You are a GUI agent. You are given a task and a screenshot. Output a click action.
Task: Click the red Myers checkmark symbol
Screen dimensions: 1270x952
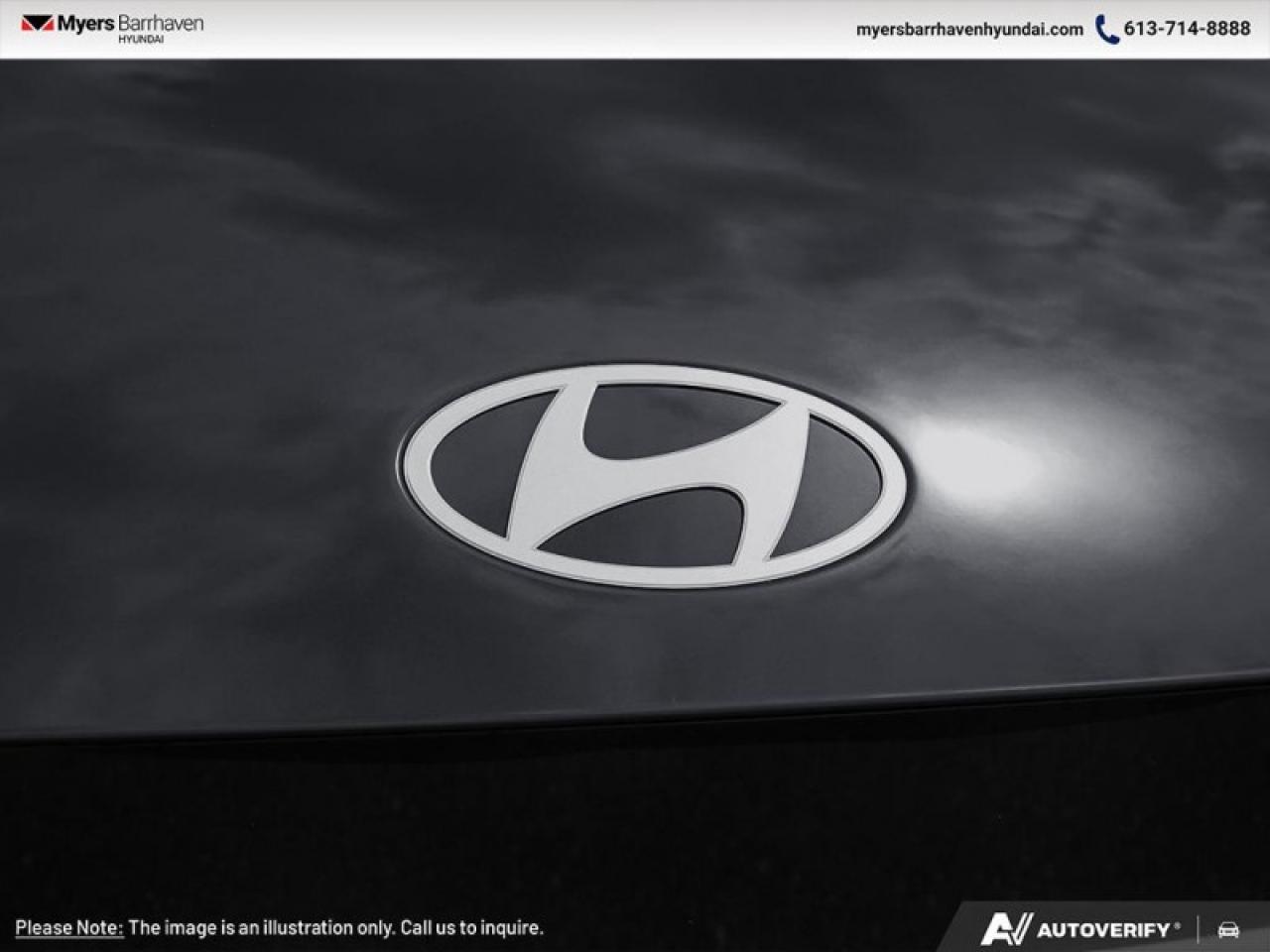click(x=39, y=23)
